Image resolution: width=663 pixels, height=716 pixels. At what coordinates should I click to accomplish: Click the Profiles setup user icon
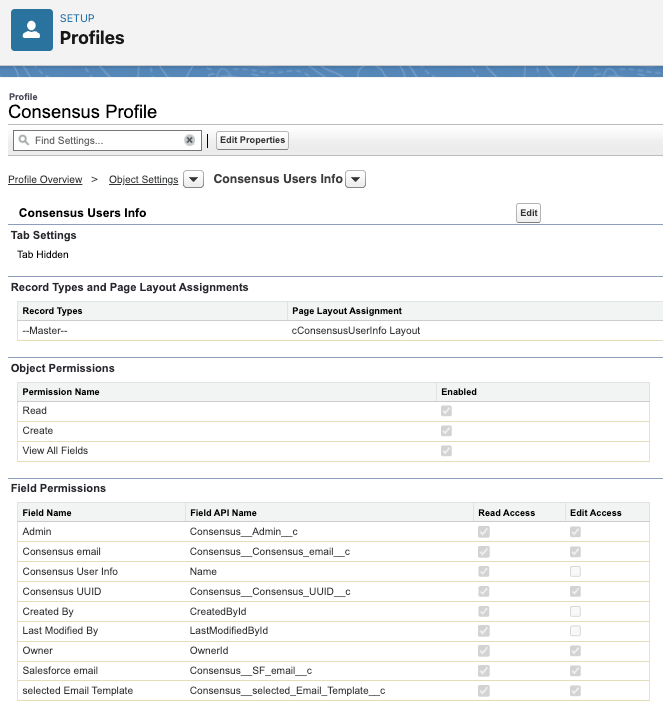[x=32, y=30]
